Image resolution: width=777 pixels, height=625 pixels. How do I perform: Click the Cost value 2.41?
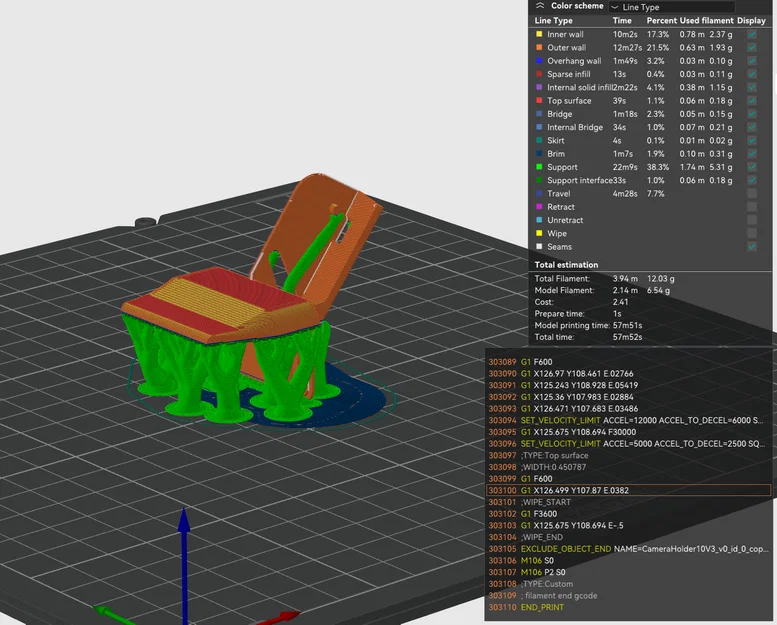click(620, 302)
